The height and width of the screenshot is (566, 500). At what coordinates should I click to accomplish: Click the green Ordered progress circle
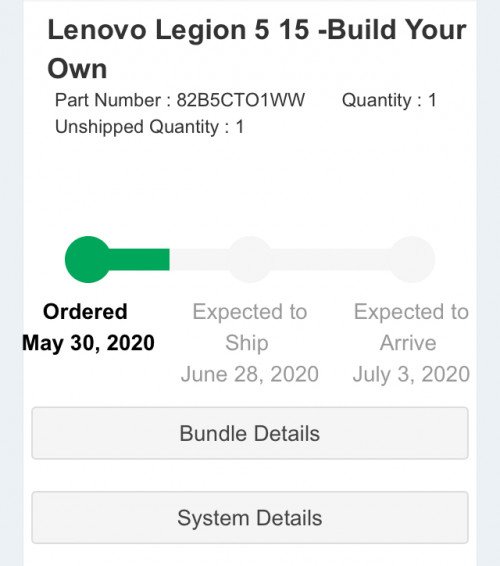(88, 259)
